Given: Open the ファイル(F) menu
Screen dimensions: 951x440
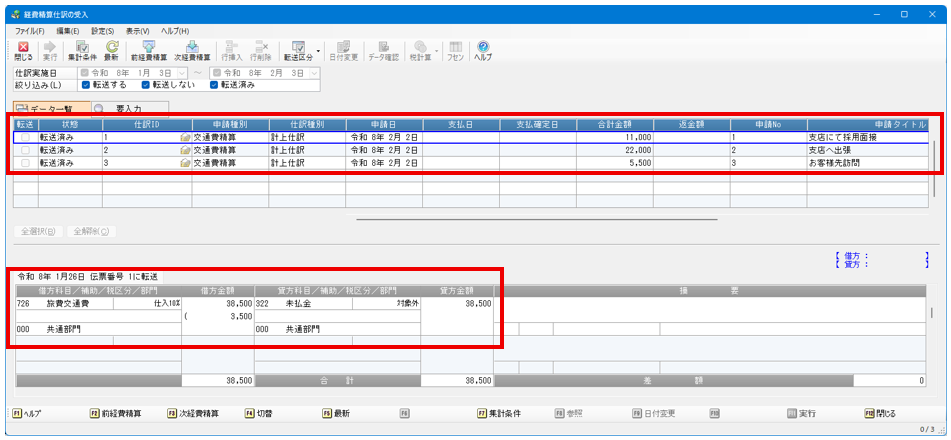Looking at the screenshot, I should (x=29, y=32).
